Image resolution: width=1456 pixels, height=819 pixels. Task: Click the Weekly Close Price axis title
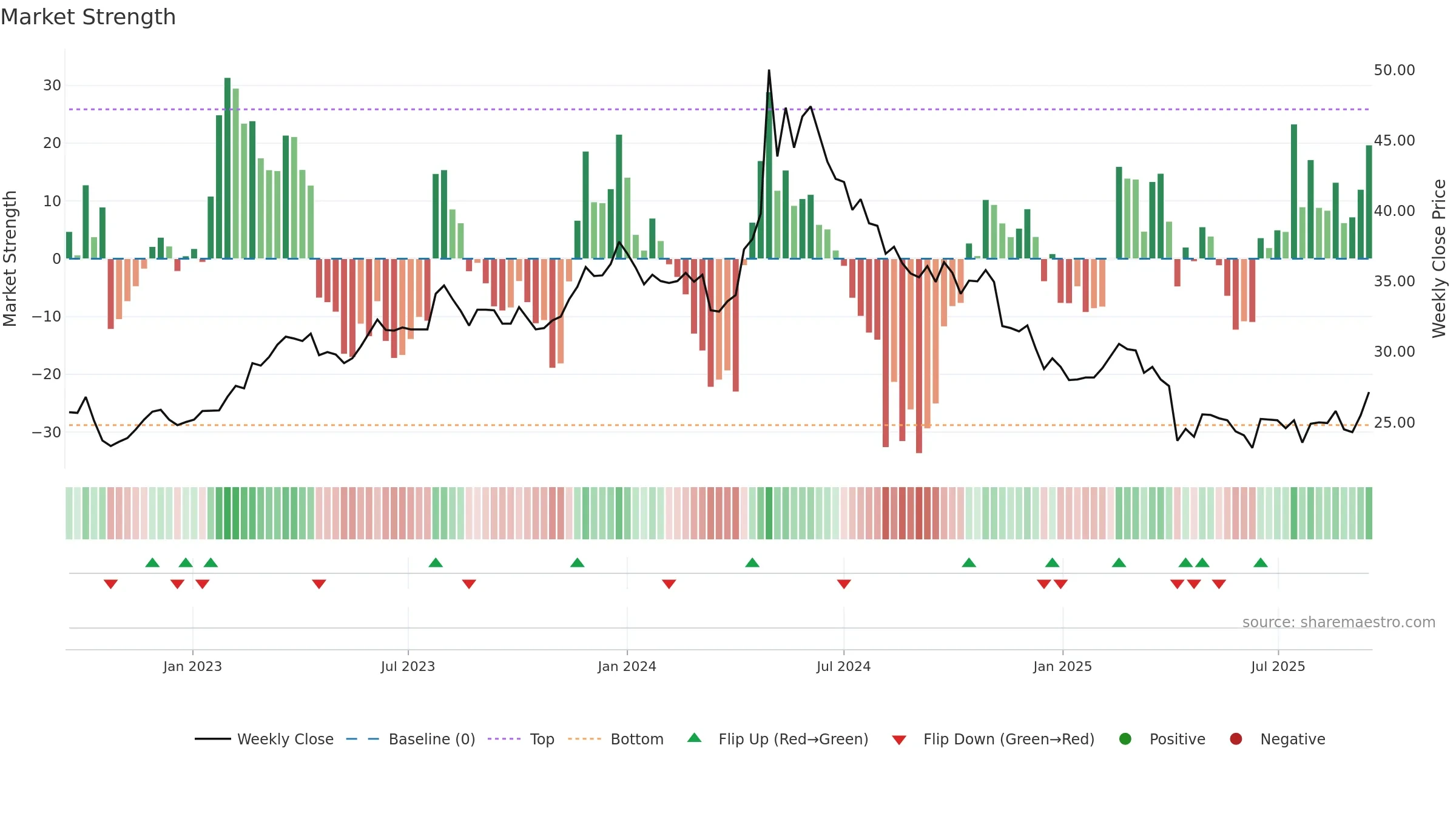[x=1439, y=258]
